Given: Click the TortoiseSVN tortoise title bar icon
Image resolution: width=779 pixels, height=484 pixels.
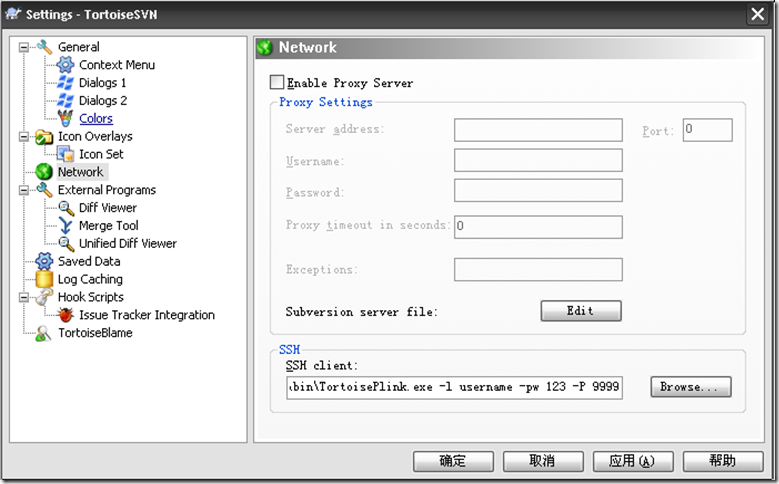Looking at the screenshot, I should click(13, 14).
